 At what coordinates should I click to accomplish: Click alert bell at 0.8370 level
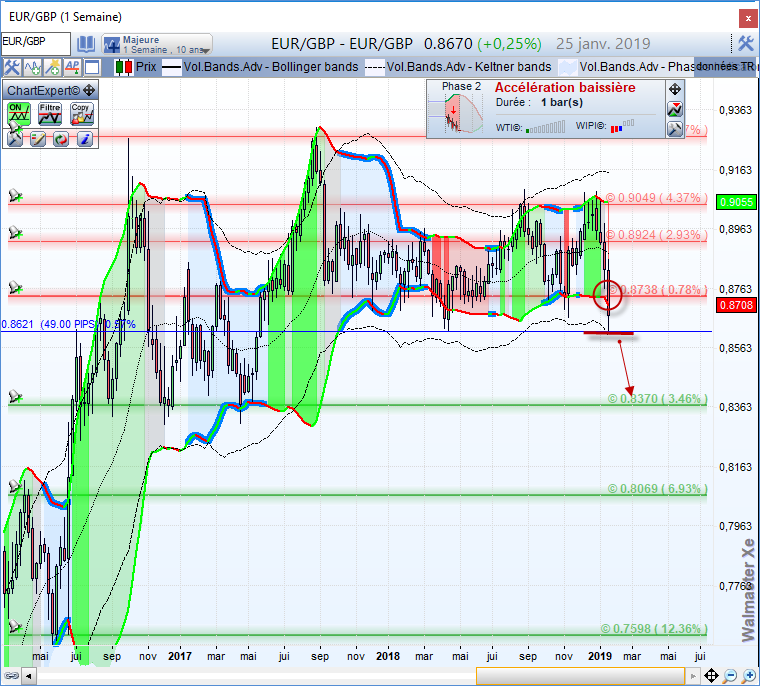point(15,397)
